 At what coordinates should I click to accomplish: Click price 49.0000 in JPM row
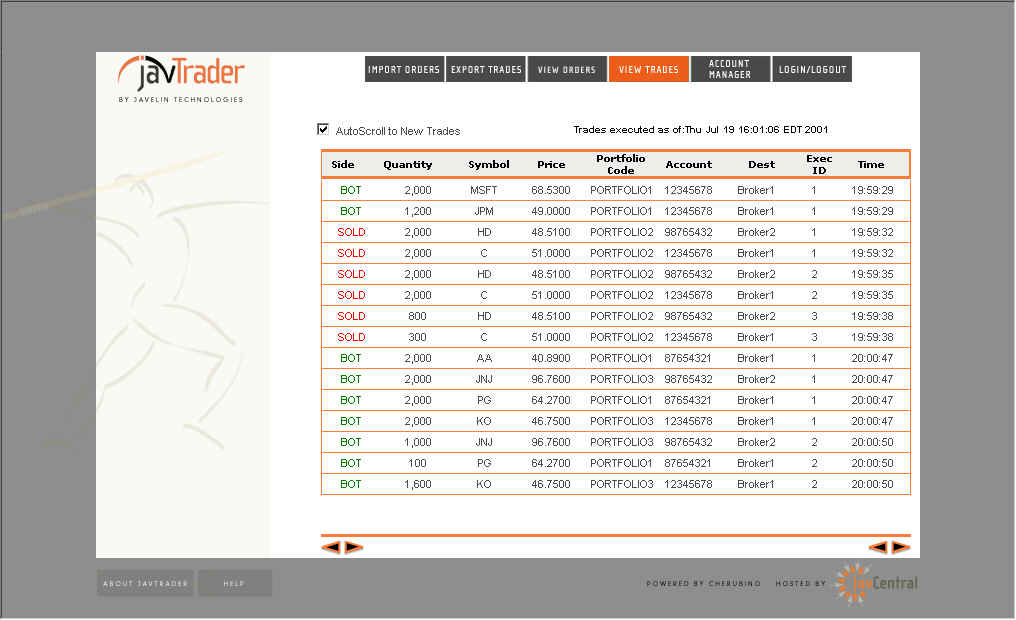tap(551, 211)
